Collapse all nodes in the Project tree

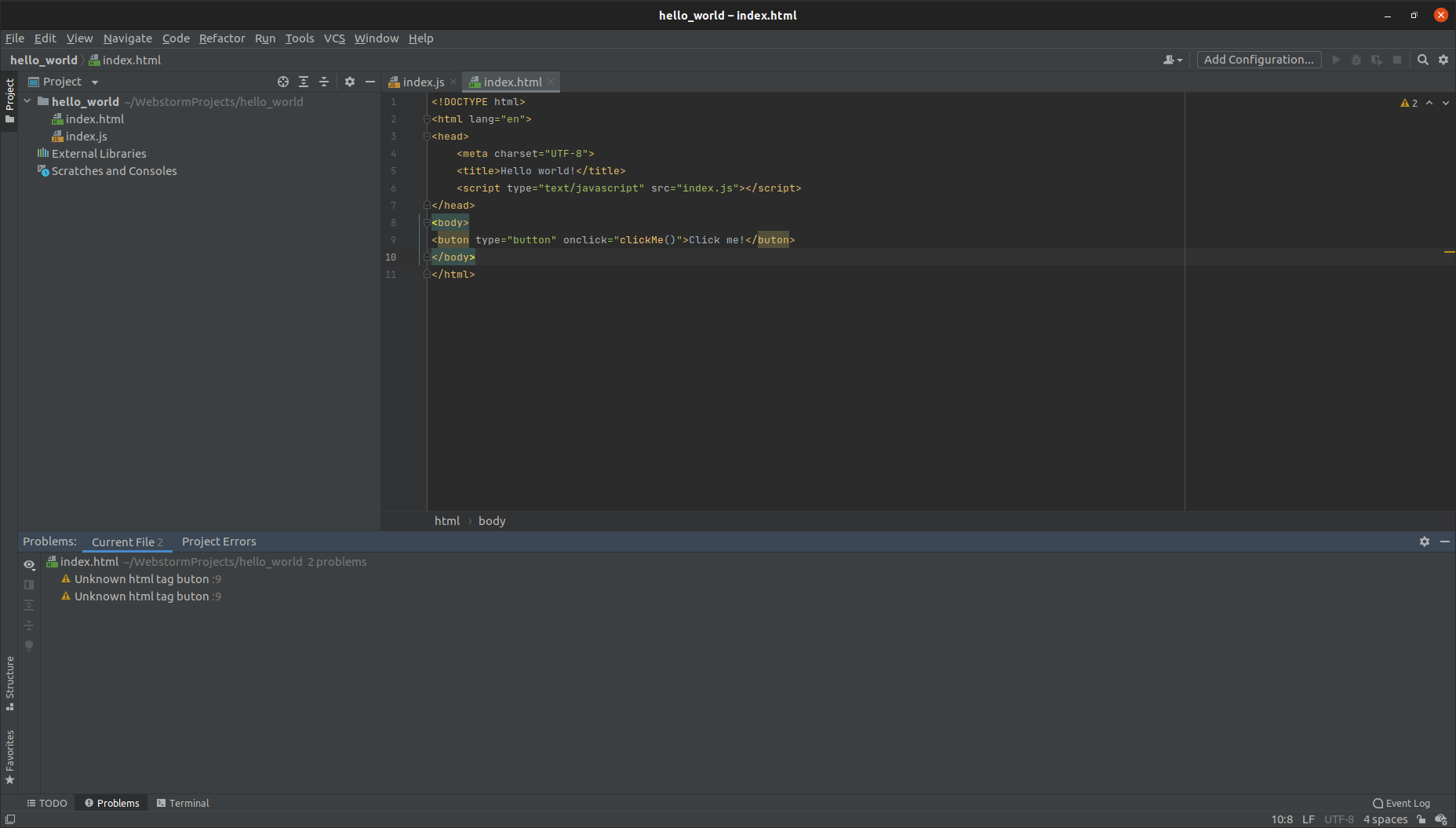324,81
